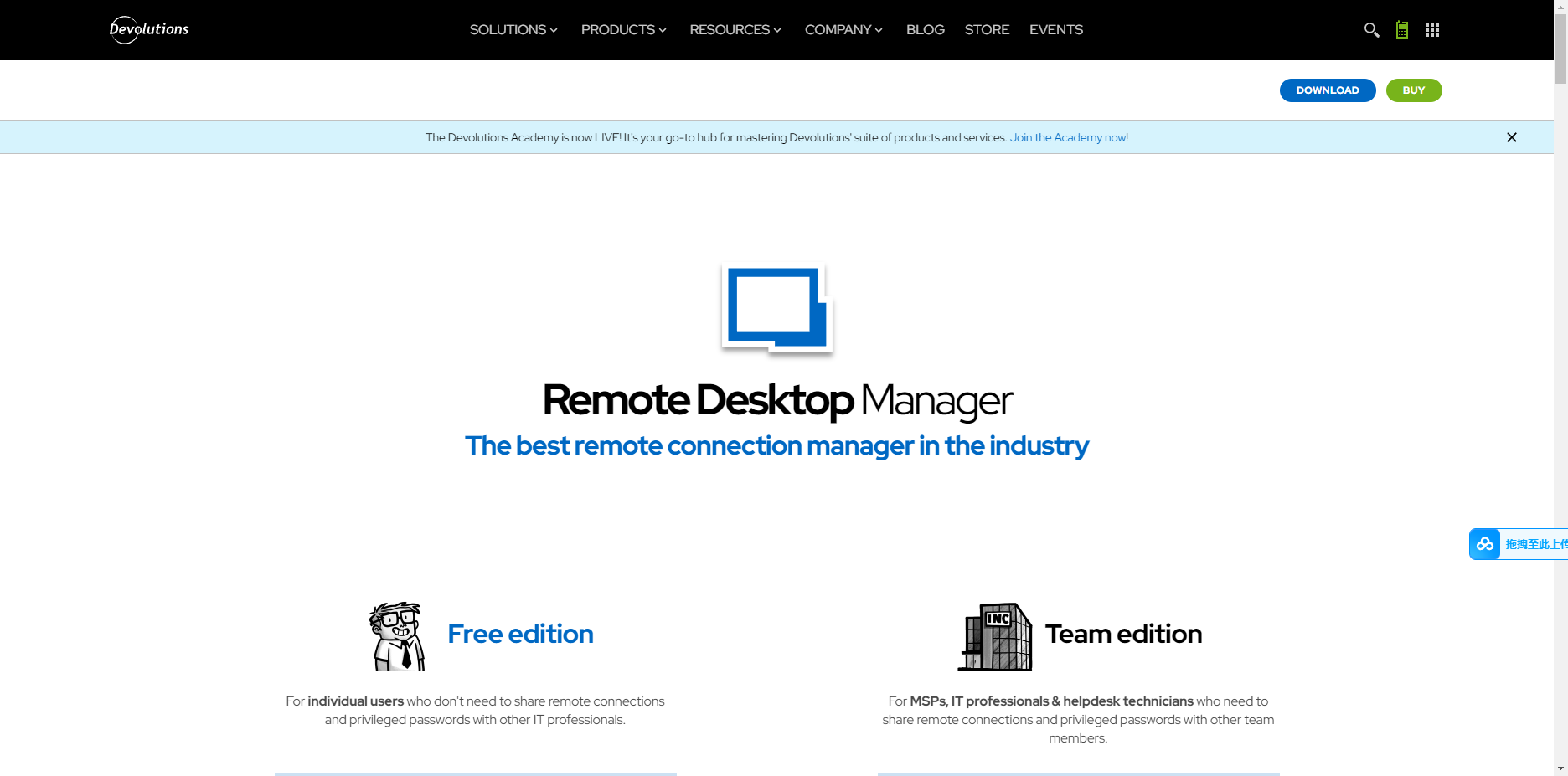This screenshot has height=776, width=1568.
Task: Click the scrollbar up arrow
Action: pos(1560,5)
